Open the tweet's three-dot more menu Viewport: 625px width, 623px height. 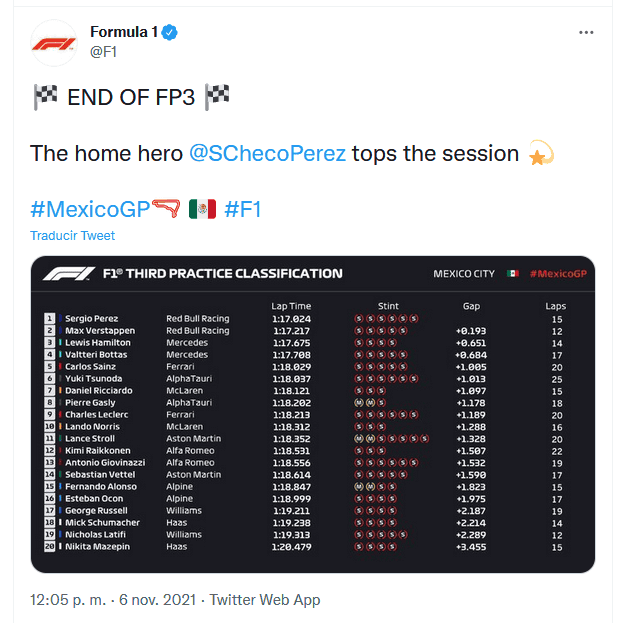click(588, 32)
